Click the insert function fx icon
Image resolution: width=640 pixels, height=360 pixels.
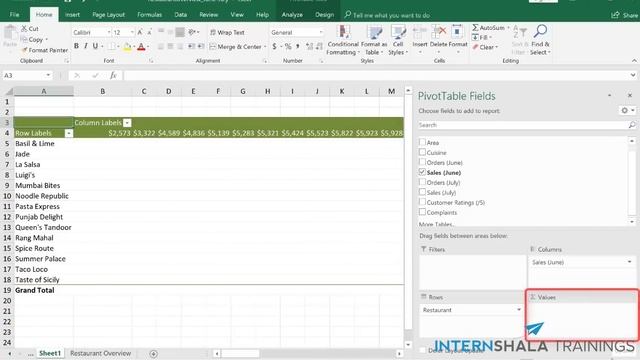point(113,75)
